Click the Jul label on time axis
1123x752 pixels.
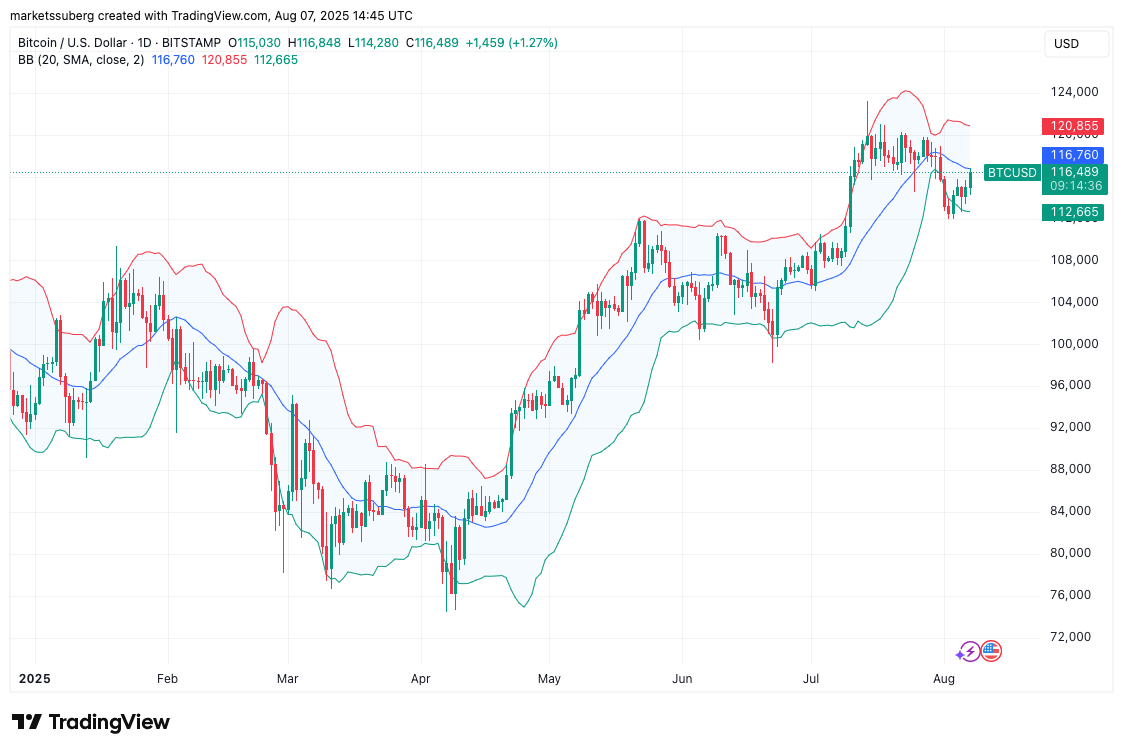811,678
